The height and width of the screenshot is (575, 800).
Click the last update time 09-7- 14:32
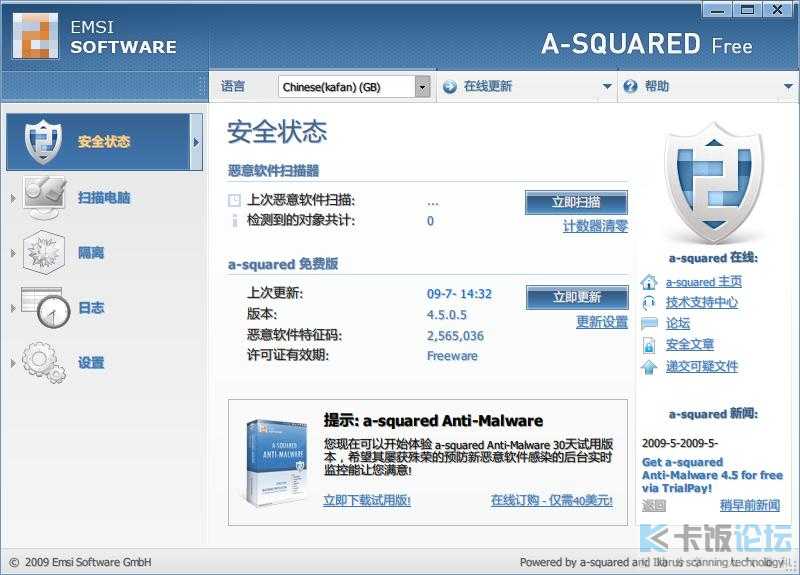pos(459,294)
